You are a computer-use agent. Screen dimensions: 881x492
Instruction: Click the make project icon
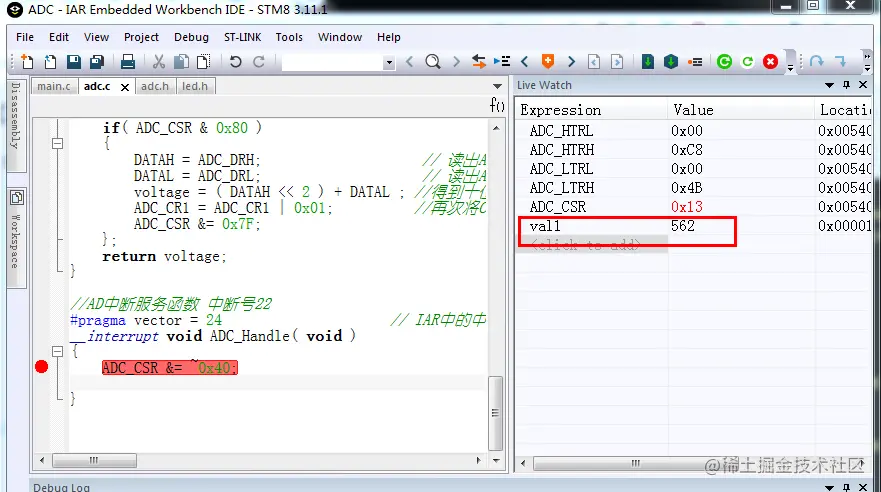point(671,61)
